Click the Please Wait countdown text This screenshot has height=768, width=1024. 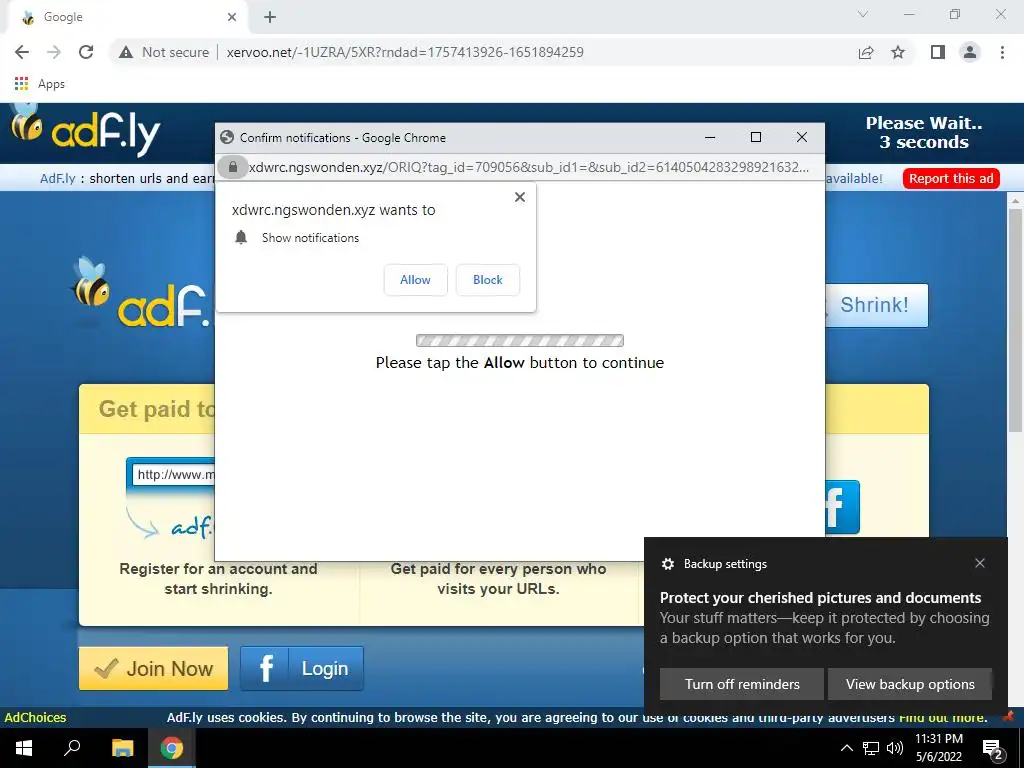point(923,133)
